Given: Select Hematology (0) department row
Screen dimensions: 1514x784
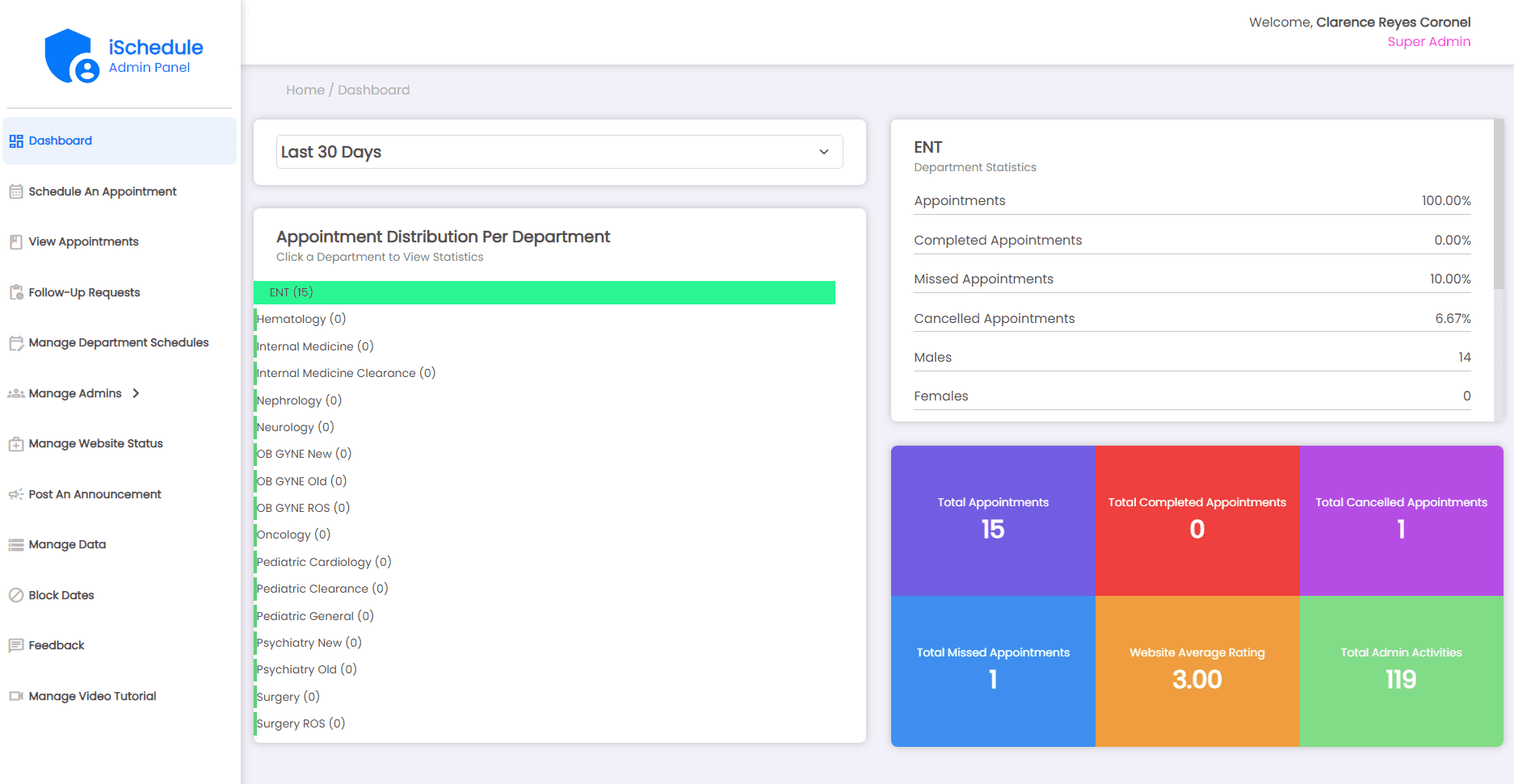Looking at the screenshot, I should point(301,319).
